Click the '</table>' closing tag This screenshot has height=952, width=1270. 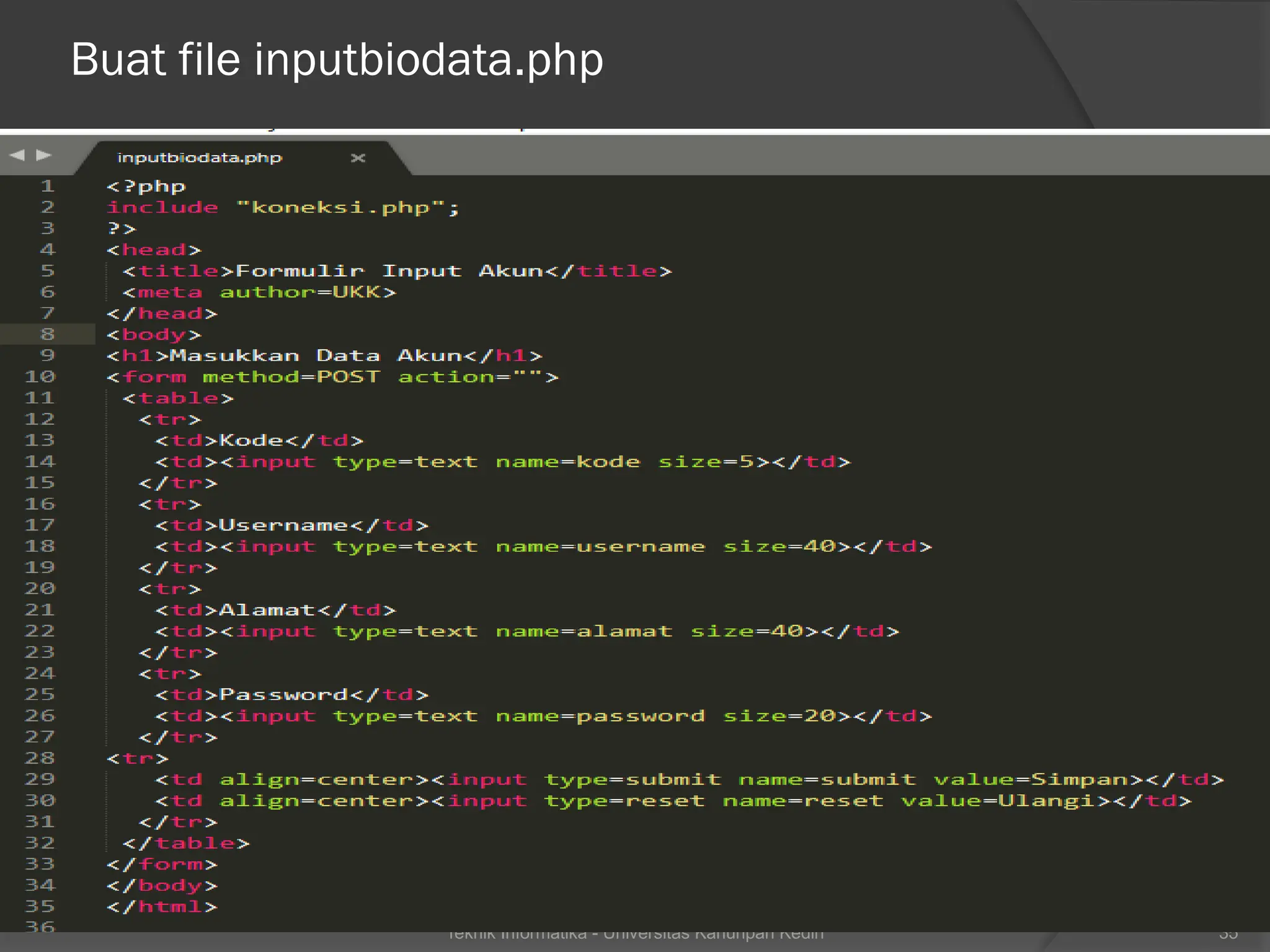187,843
